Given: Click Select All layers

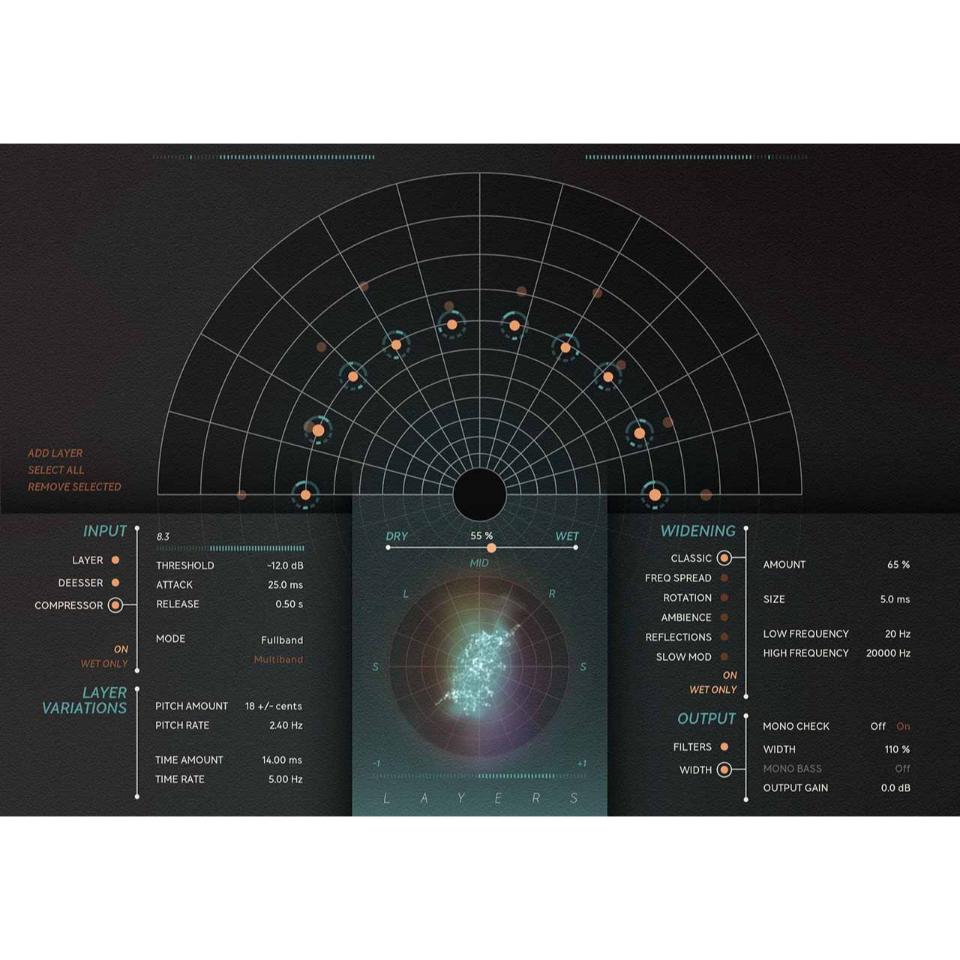Looking at the screenshot, I should [56, 470].
